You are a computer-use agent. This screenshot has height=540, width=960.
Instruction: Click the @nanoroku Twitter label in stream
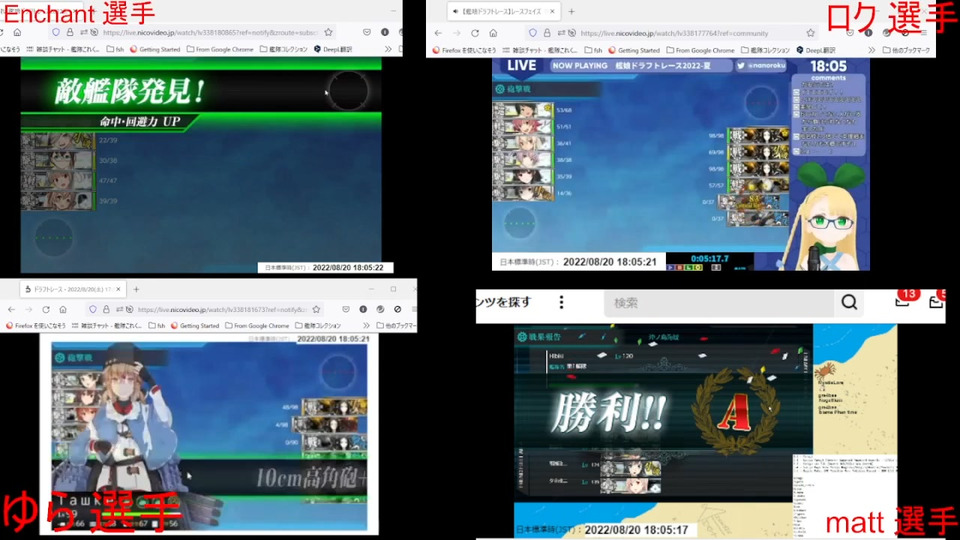[x=761, y=66]
